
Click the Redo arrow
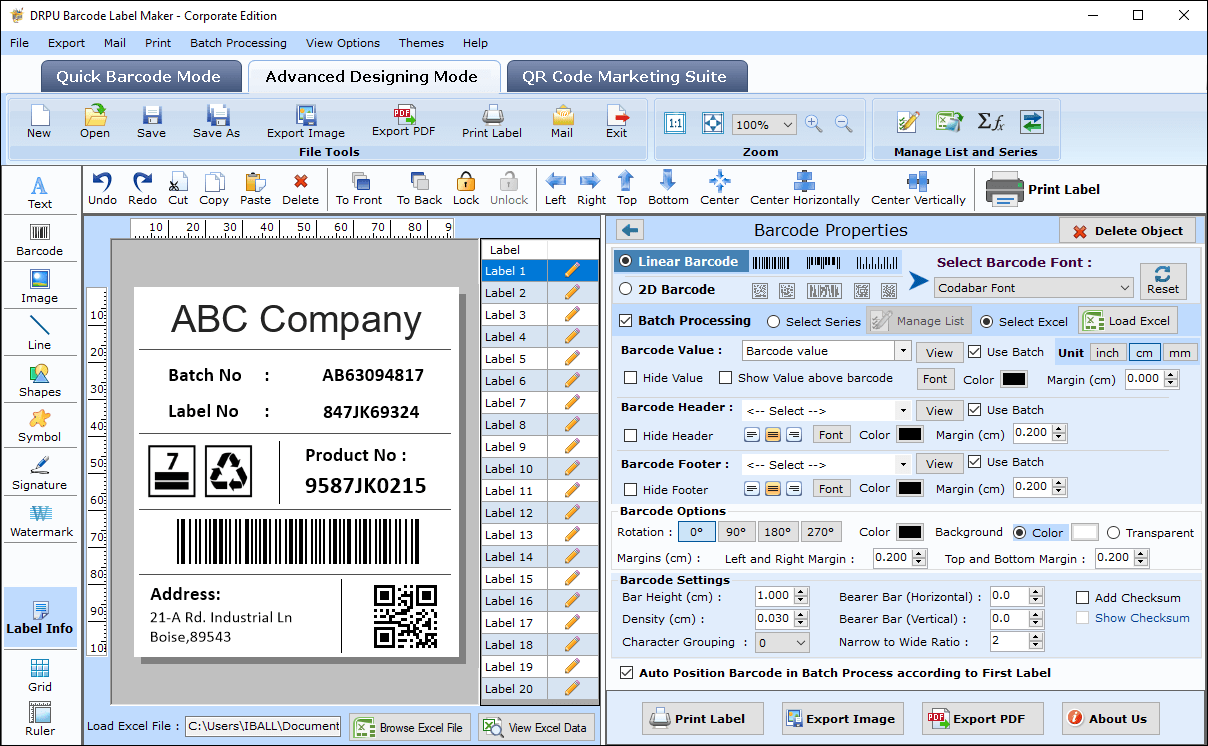coord(142,182)
